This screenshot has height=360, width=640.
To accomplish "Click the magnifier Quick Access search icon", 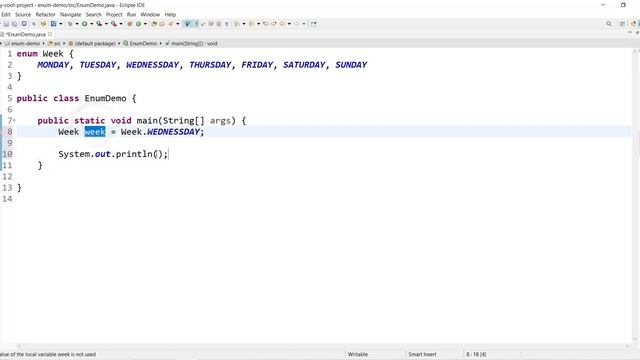I will [x=609, y=24].
